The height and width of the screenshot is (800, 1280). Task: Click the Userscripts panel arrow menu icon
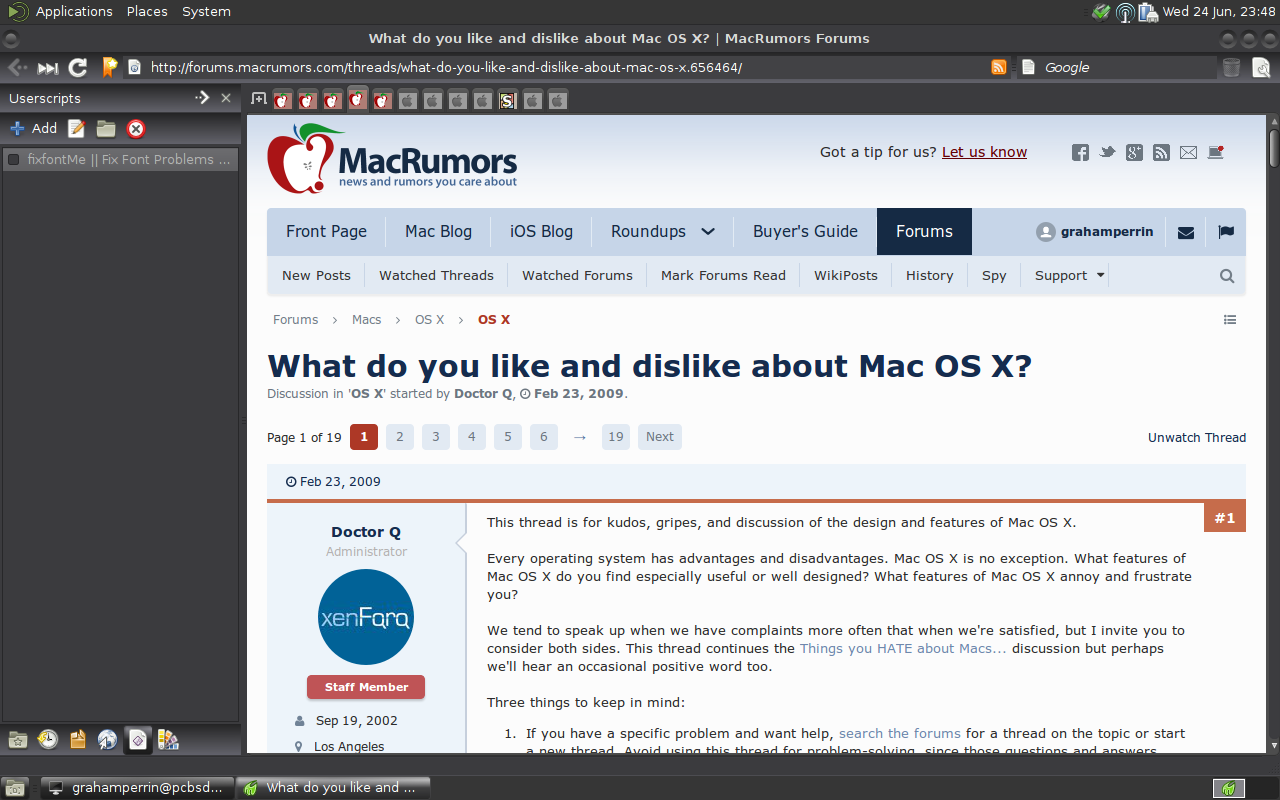click(x=202, y=98)
